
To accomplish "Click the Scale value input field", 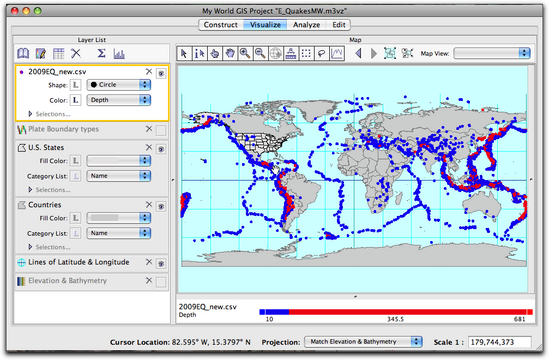I will click(500, 342).
